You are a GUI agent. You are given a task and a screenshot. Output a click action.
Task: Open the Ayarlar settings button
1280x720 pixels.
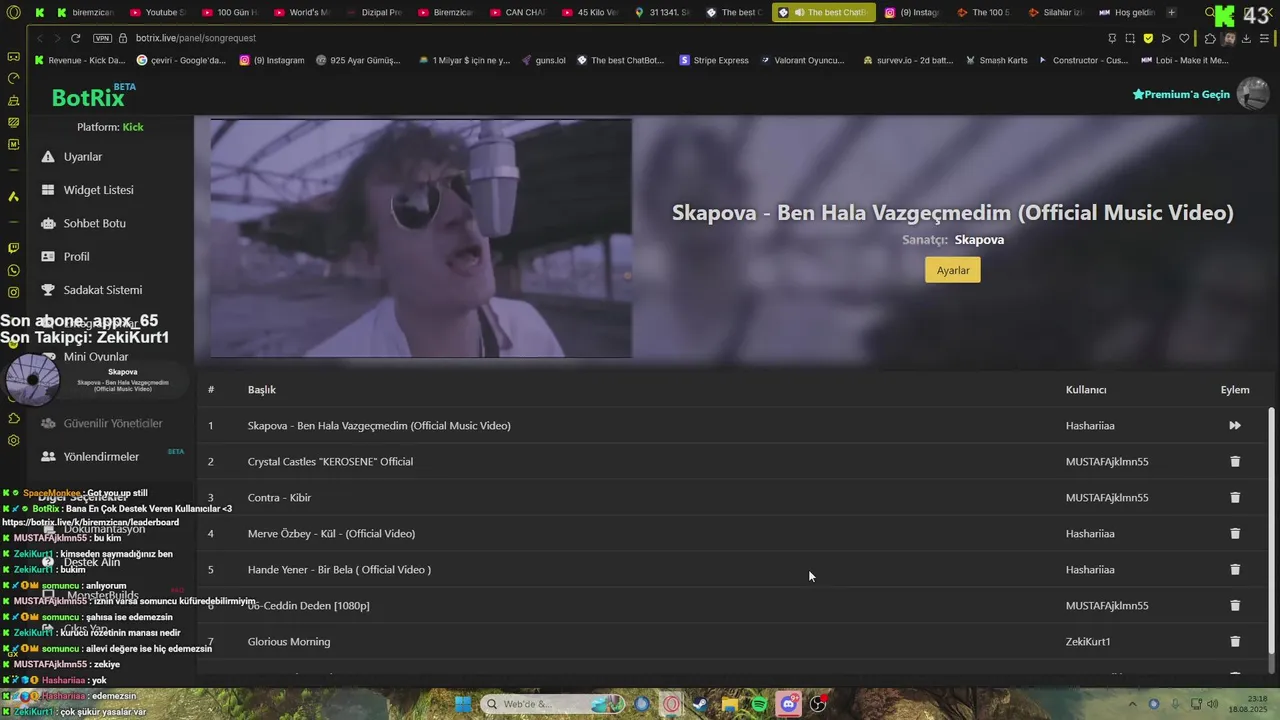[x=952, y=270]
